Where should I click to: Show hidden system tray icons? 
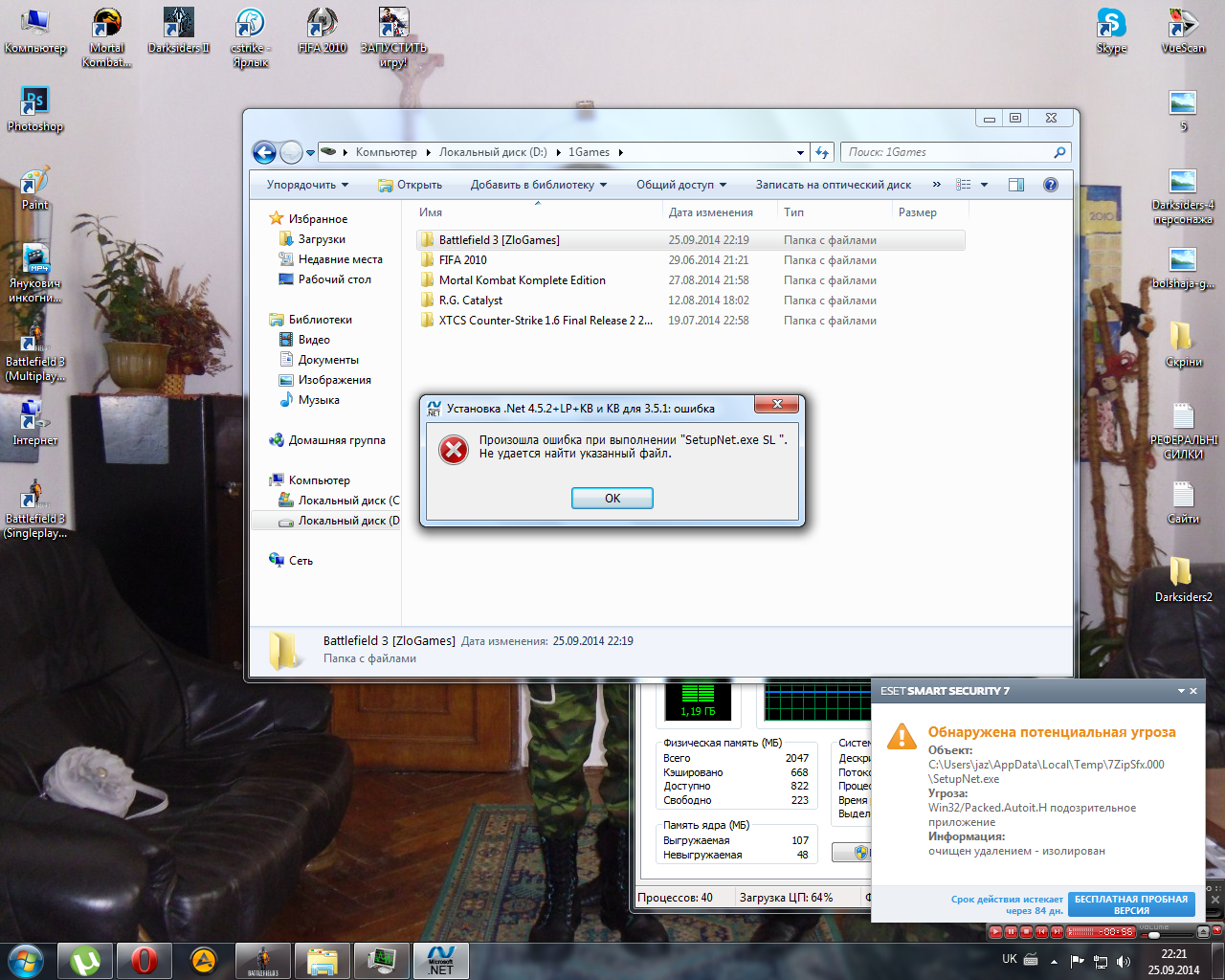[x=1054, y=961]
